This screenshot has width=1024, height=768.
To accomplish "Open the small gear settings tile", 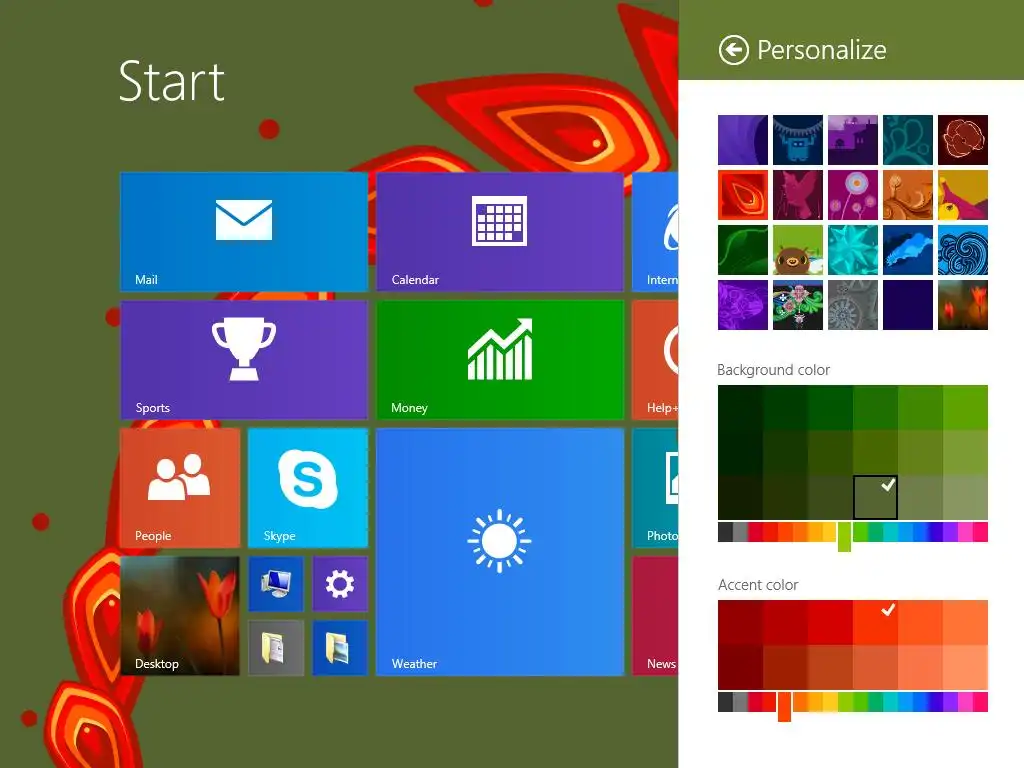I will (340, 584).
